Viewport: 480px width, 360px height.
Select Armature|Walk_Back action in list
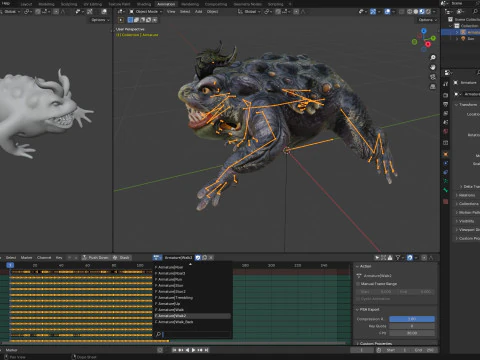[x=192, y=322]
